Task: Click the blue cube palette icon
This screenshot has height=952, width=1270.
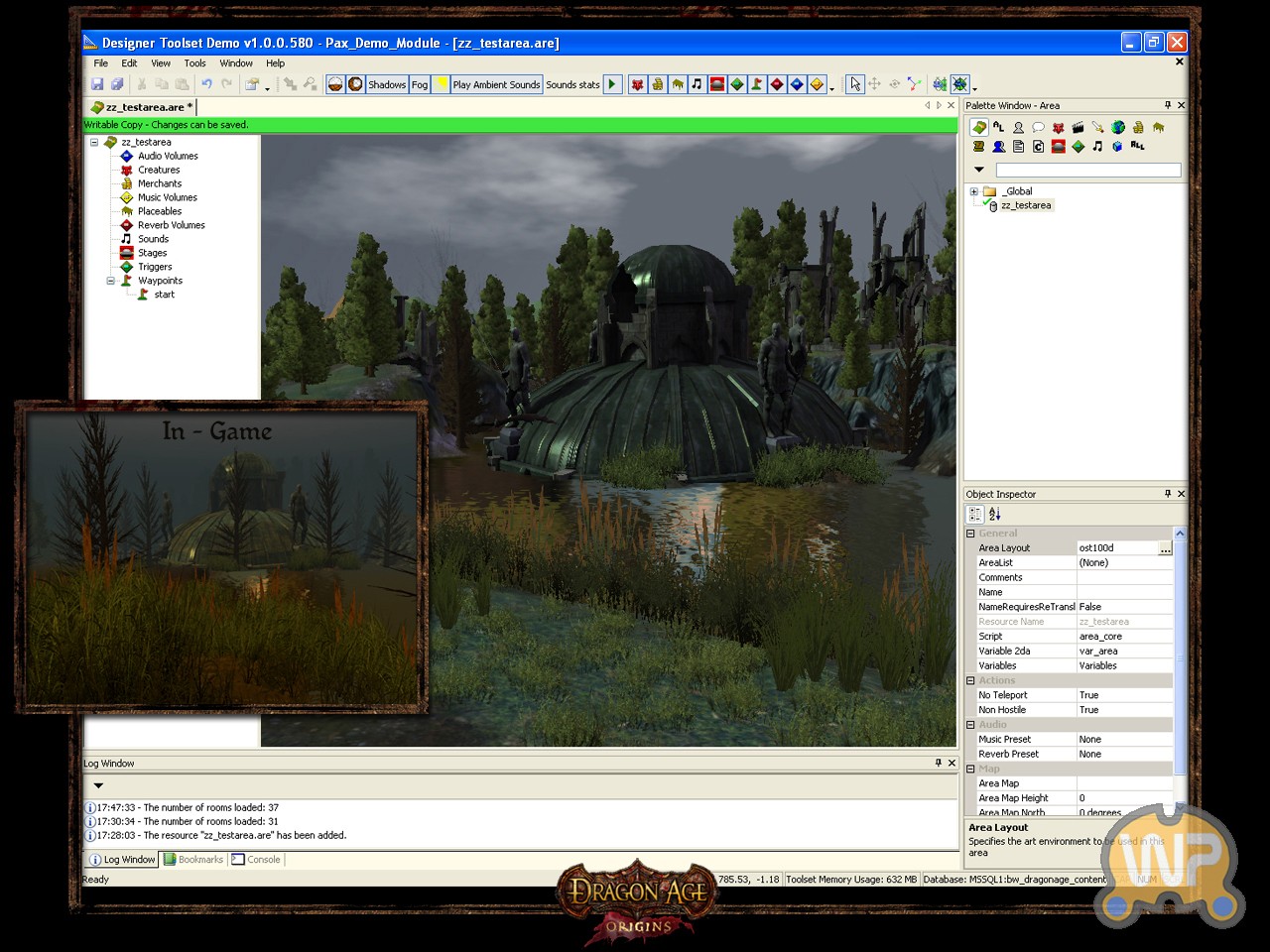Action: pyautogui.click(x=1117, y=146)
